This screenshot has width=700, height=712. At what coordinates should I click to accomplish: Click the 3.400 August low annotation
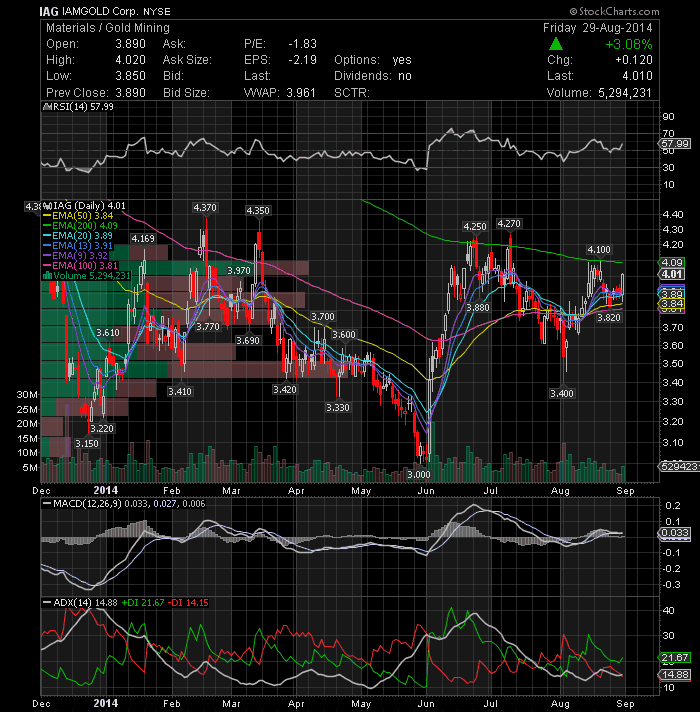coord(562,394)
